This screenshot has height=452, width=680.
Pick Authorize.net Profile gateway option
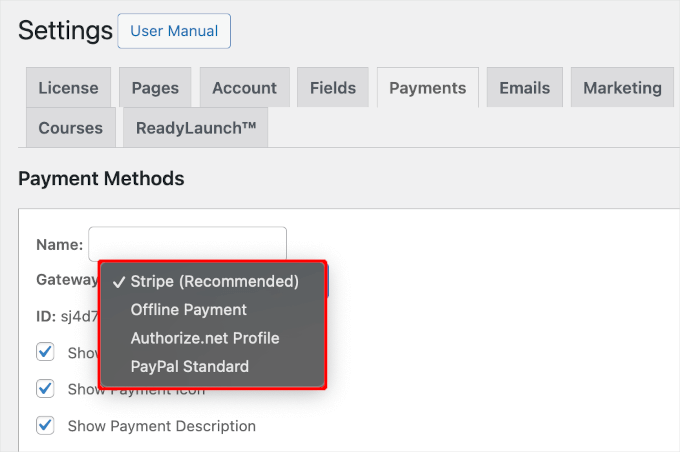pyautogui.click(x=212, y=338)
